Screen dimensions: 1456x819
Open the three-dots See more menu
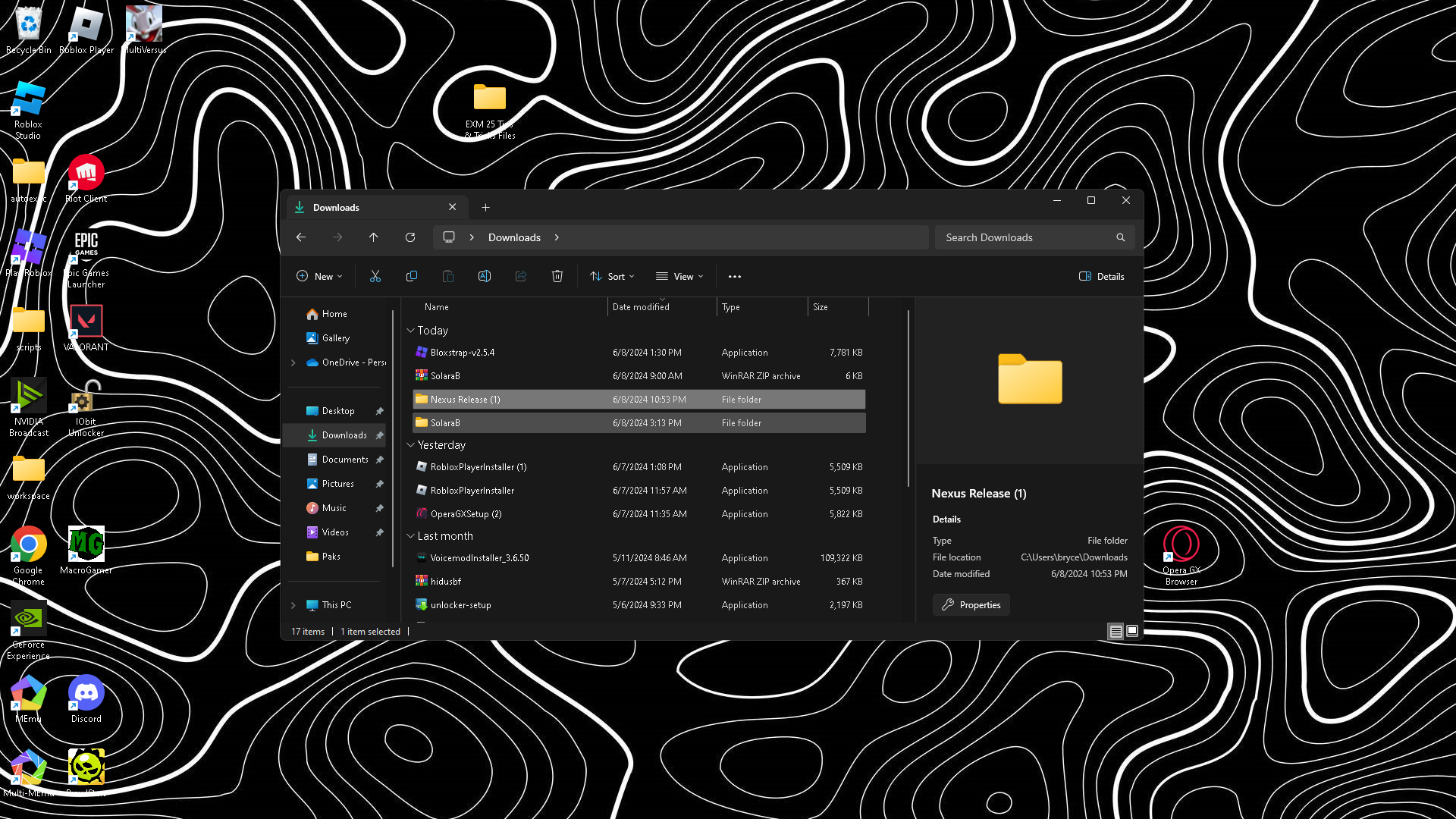[734, 277]
